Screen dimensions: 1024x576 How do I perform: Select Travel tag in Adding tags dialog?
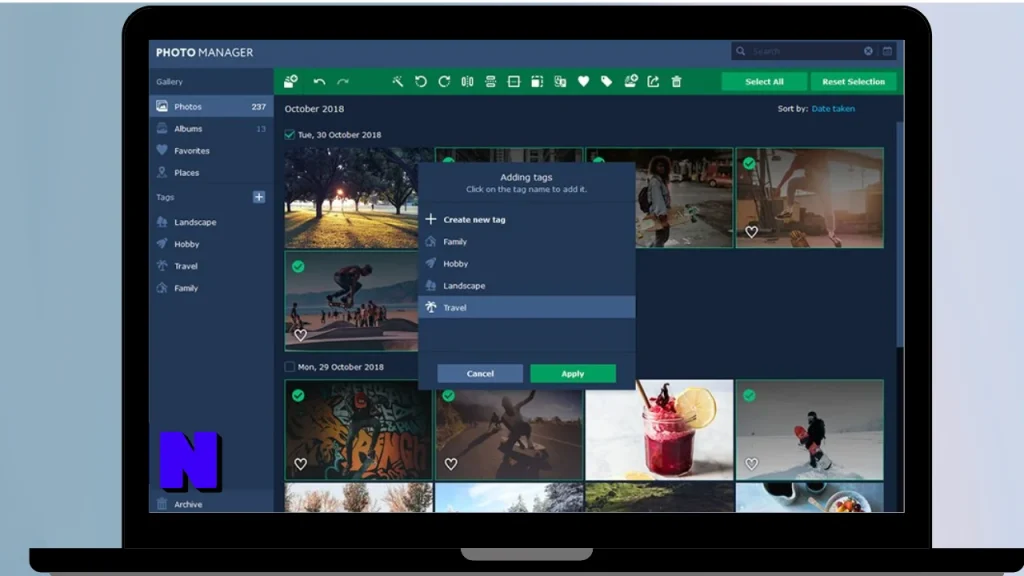pos(526,308)
